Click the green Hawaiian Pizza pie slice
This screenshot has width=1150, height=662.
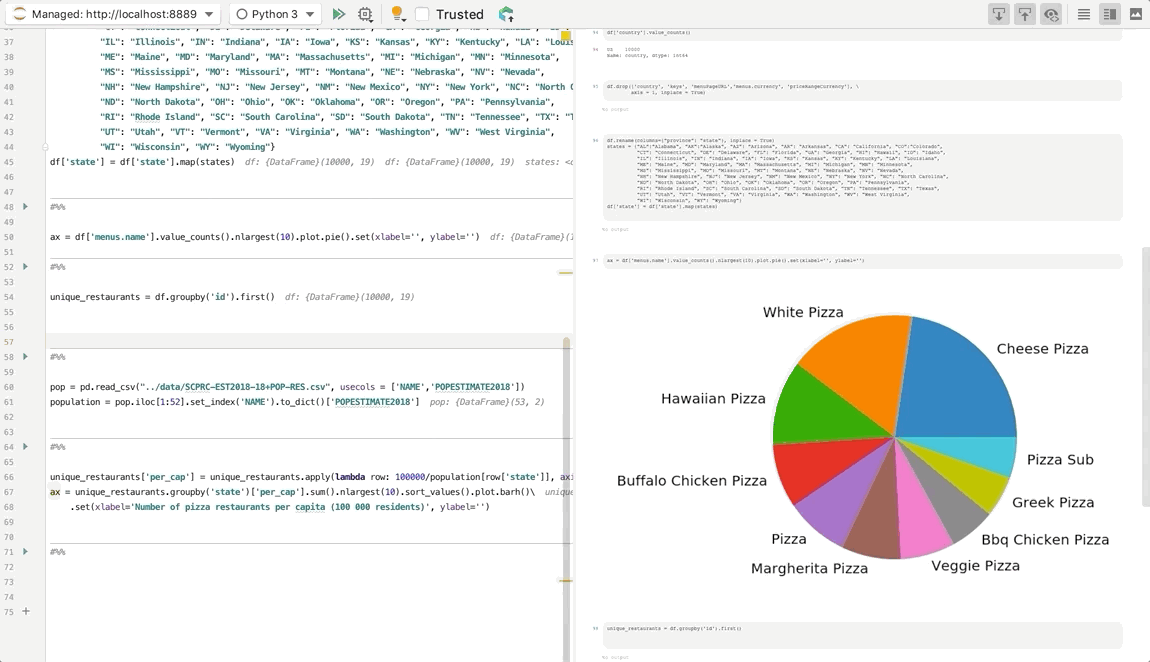point(821,411)
